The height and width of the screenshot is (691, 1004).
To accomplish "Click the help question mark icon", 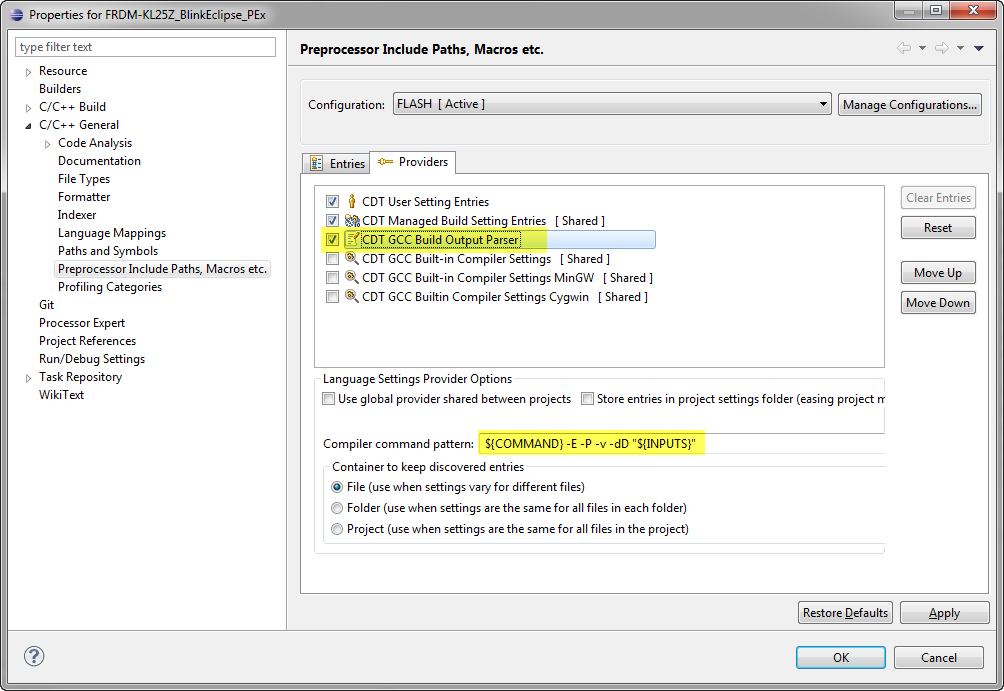I will 34,657.
